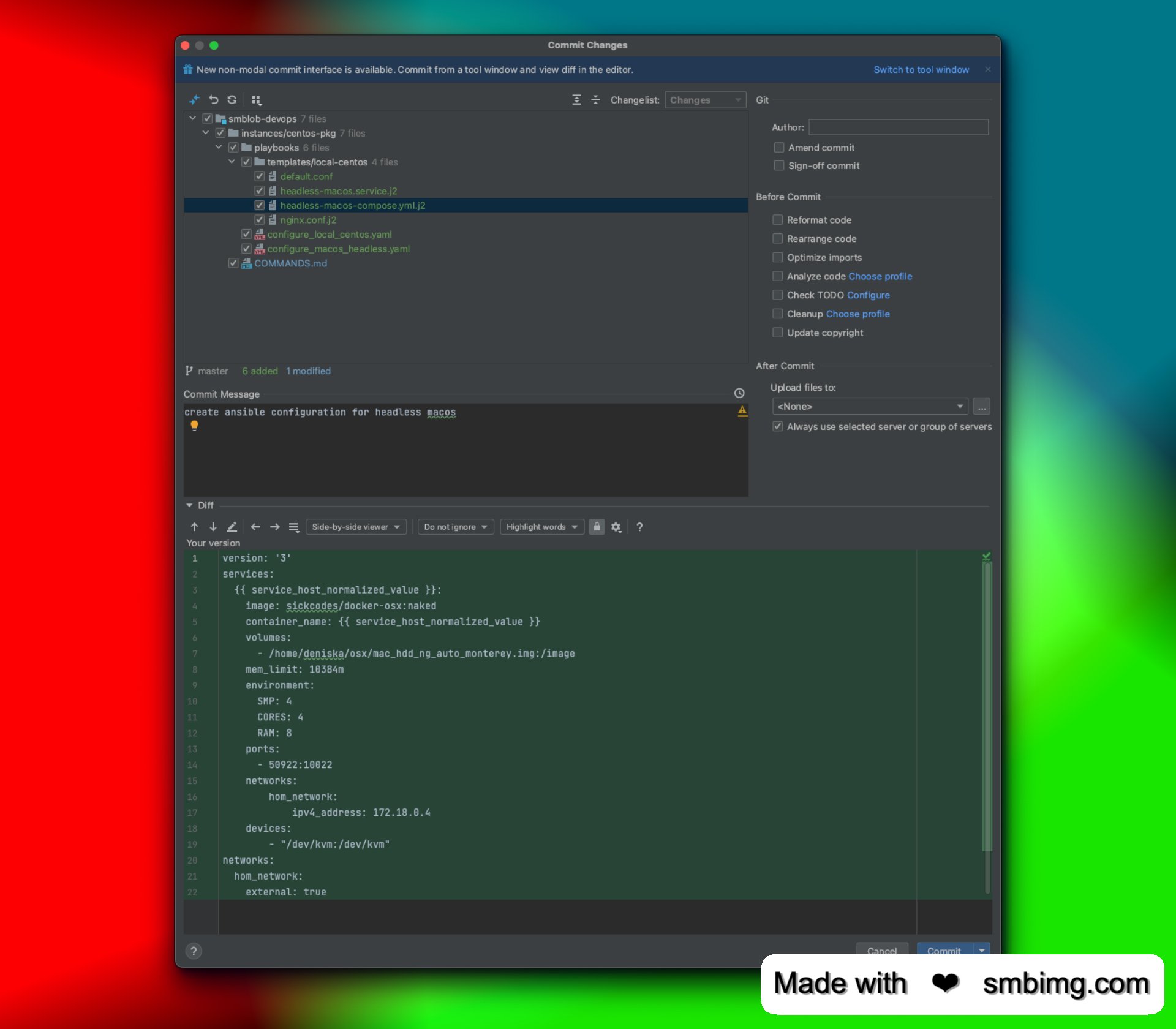Click the Cancel button
The image size is (1176, 1029).
pos(882,951)
